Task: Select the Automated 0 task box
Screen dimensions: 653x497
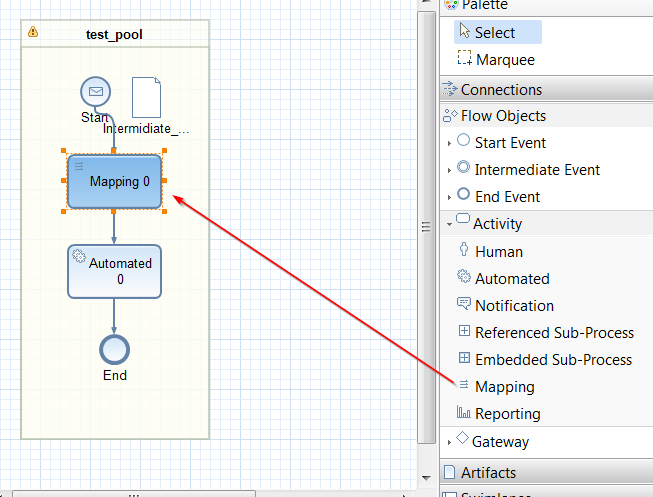Action: (x=114, y=271)
